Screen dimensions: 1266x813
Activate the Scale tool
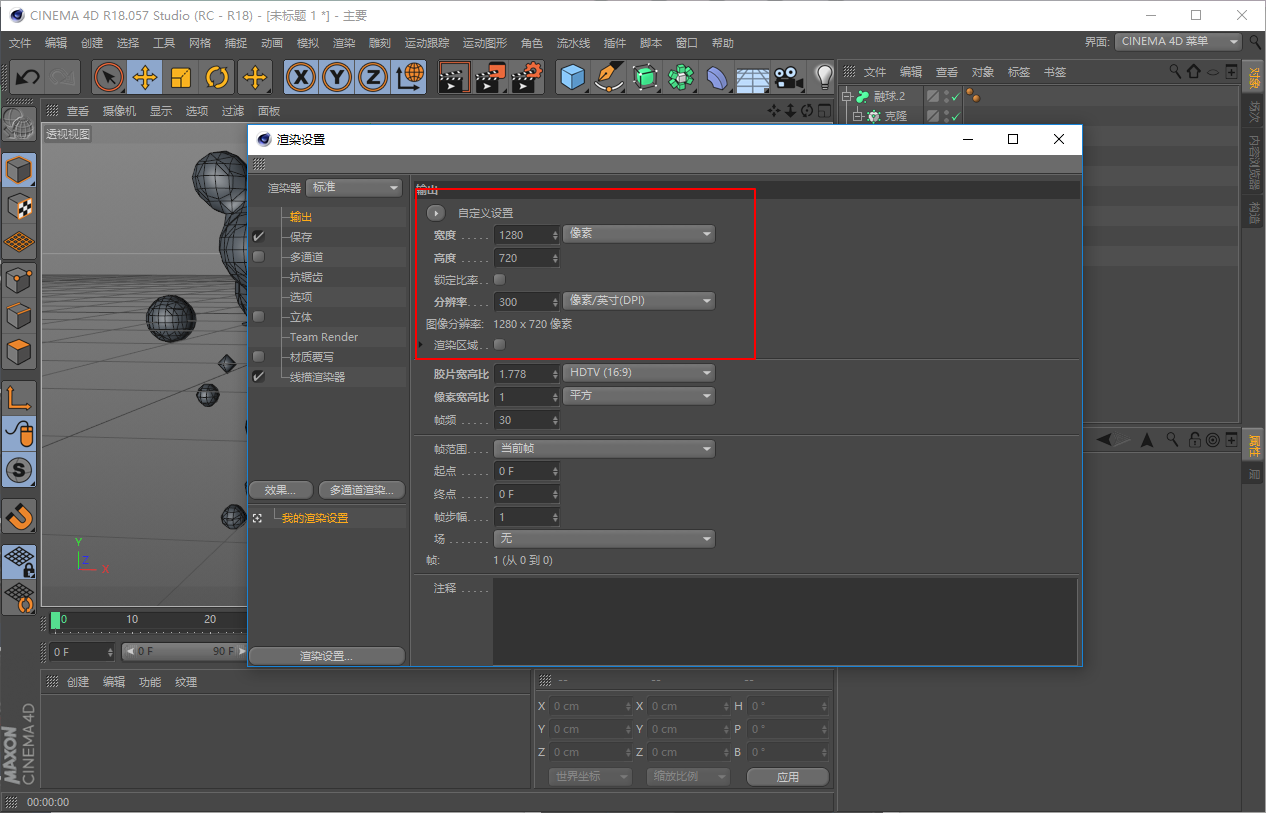pyautogui.click(x=181, y=77)
